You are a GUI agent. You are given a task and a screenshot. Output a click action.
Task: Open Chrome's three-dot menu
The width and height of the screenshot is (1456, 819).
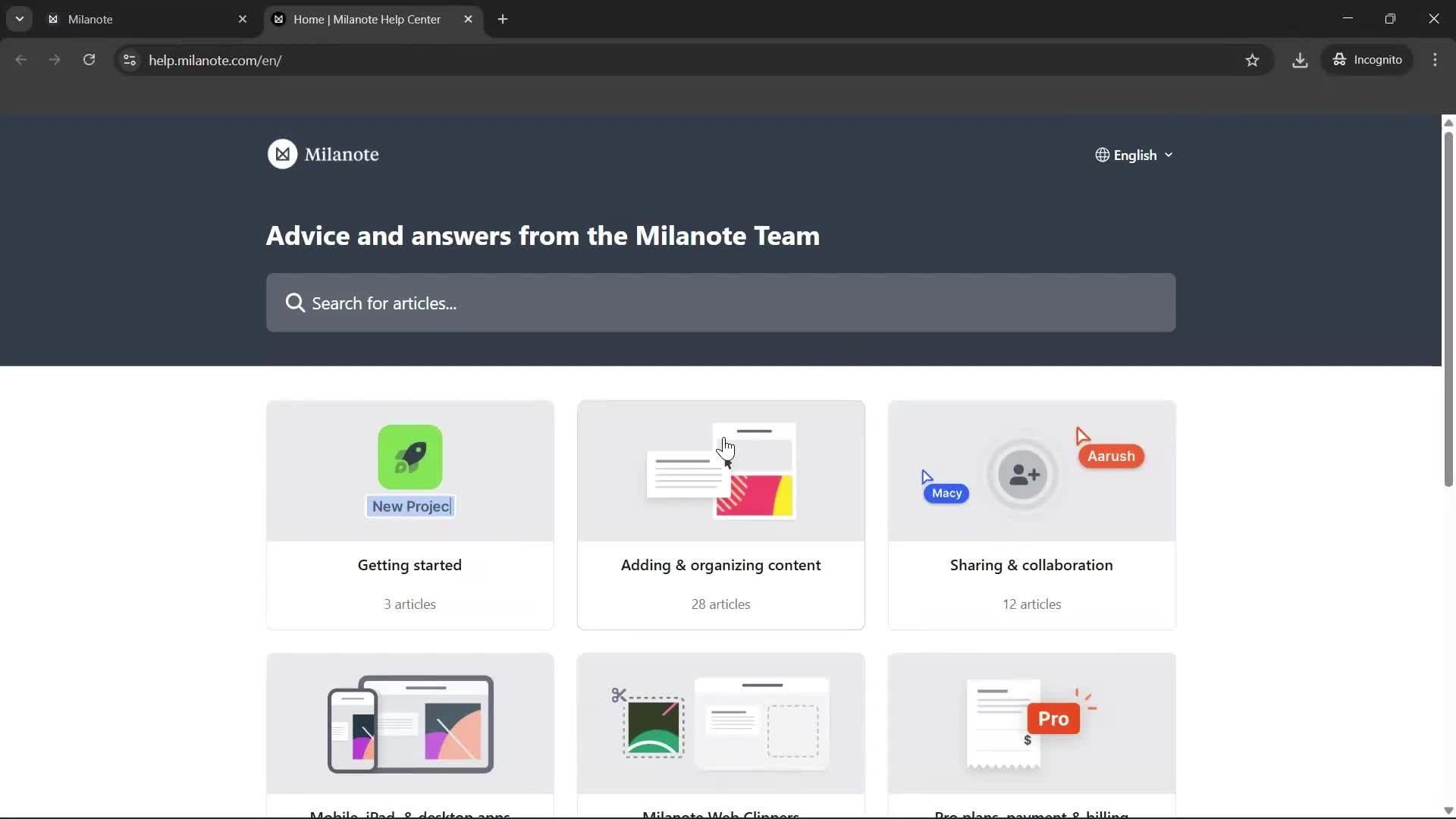coord(1436,60)
